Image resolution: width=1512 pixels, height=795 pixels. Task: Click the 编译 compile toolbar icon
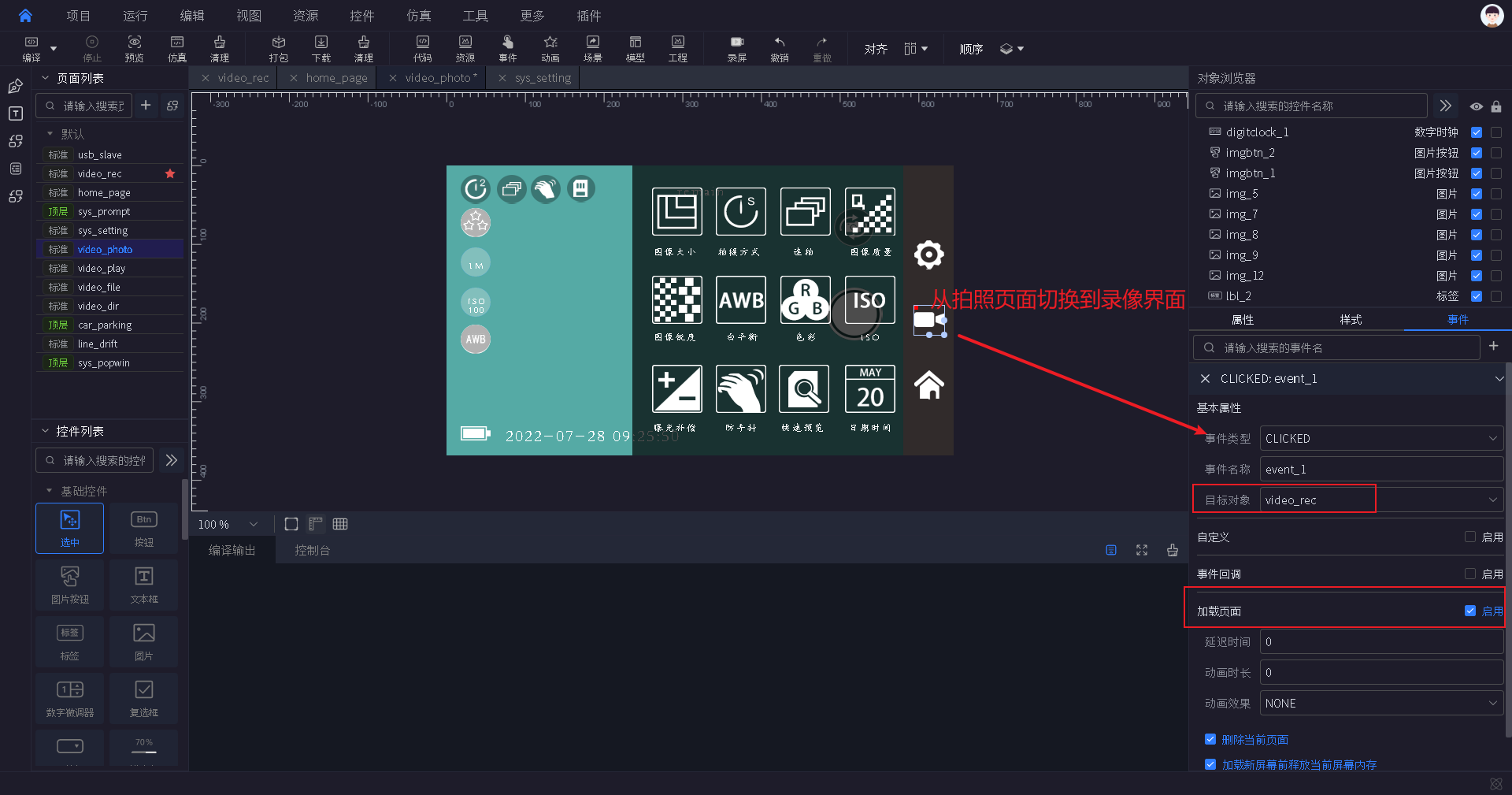pyautogui.click(x=31, y=48)
